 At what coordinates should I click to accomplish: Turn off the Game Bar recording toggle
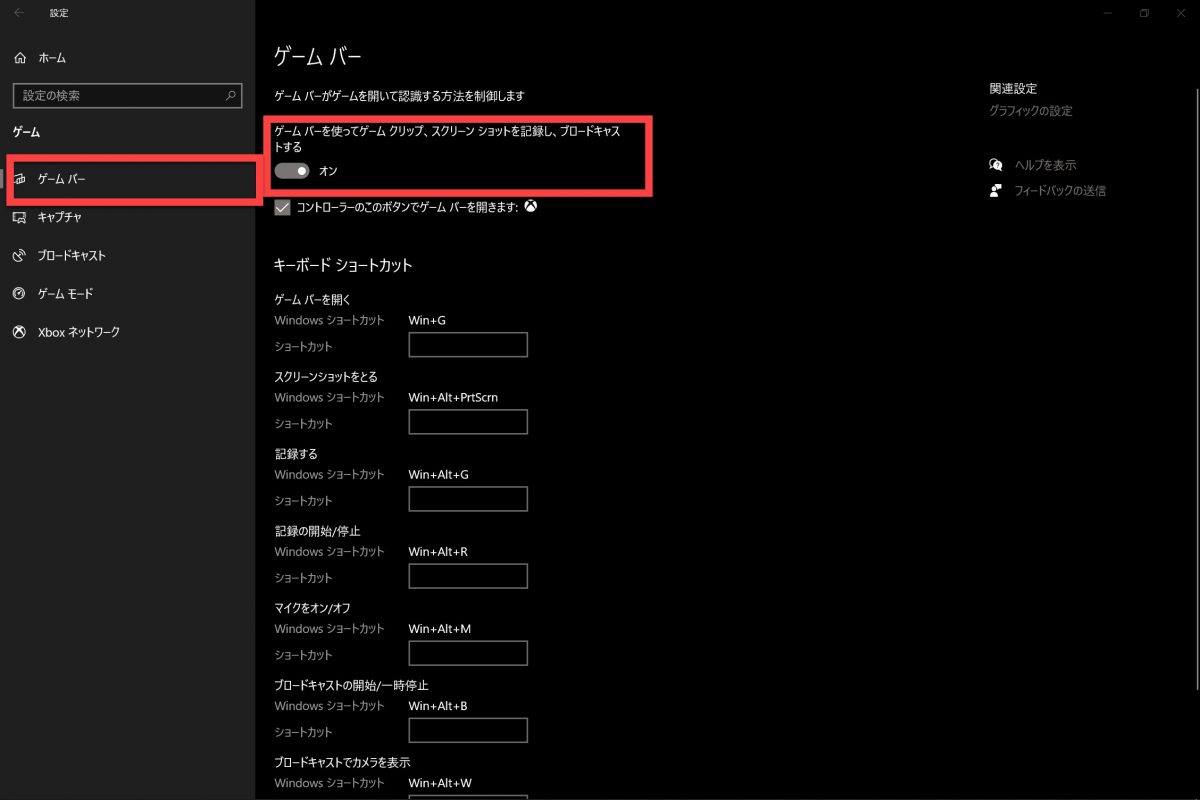292,171
